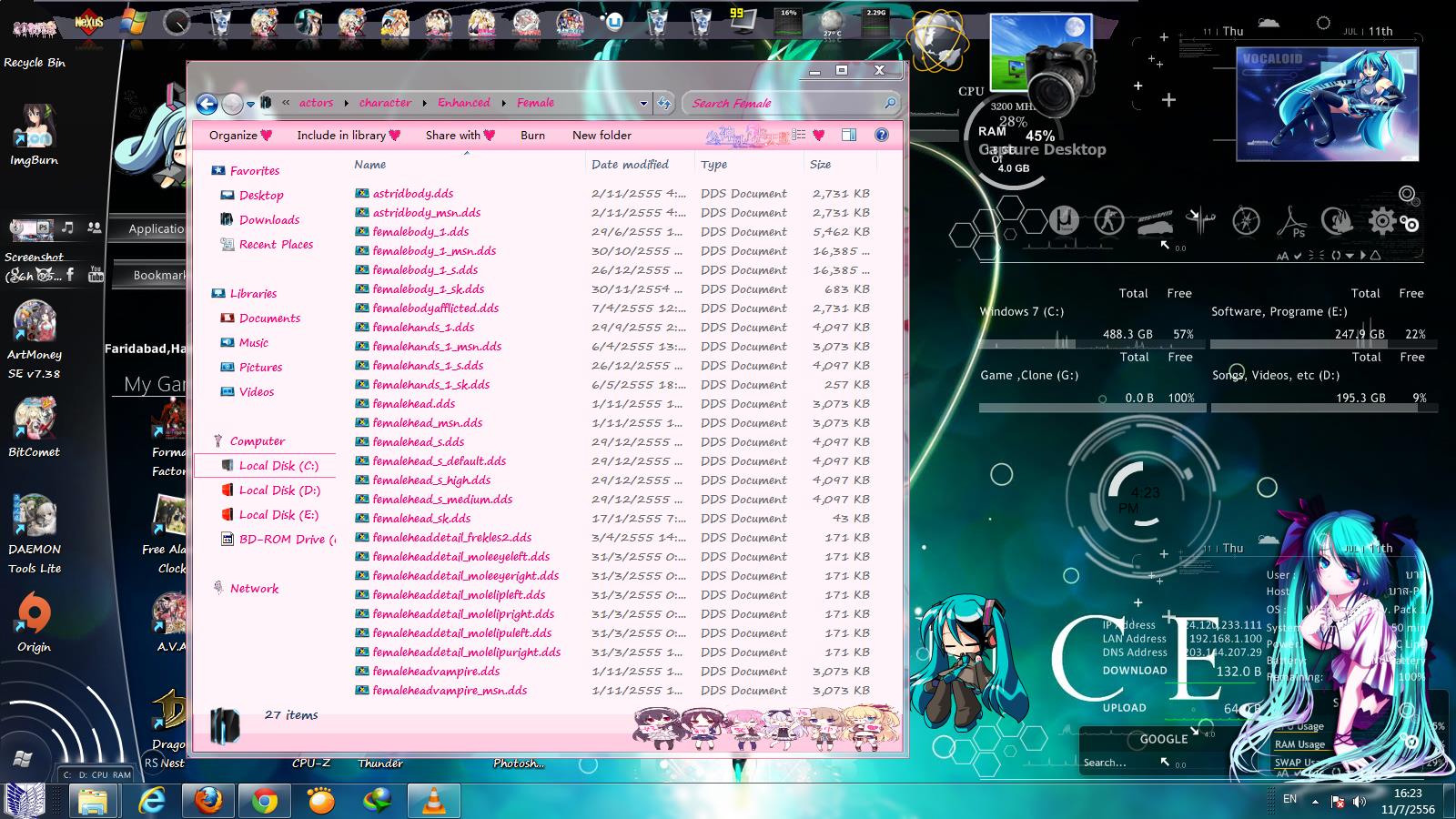Image resolution: width=1456 pixels, height=819 pixels.
Task: Toggle the preview pane button
Action: (848, 135)
